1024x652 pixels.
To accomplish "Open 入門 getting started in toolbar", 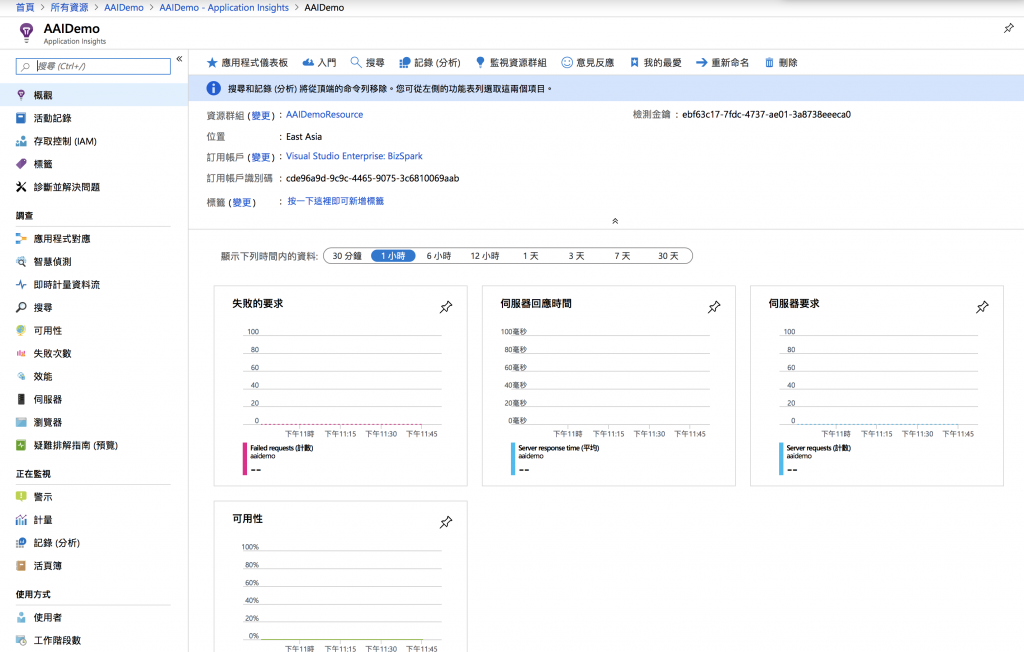I will pyautogui.click(x=319, y=63).
